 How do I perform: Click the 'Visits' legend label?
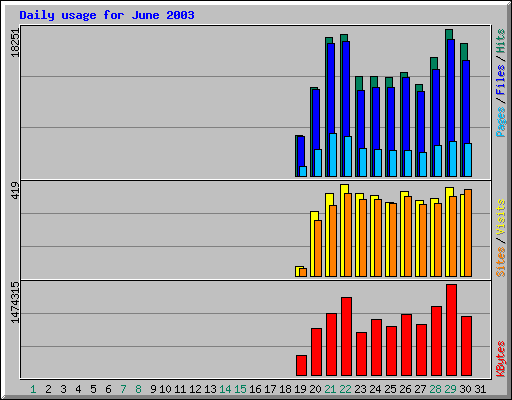500,217
